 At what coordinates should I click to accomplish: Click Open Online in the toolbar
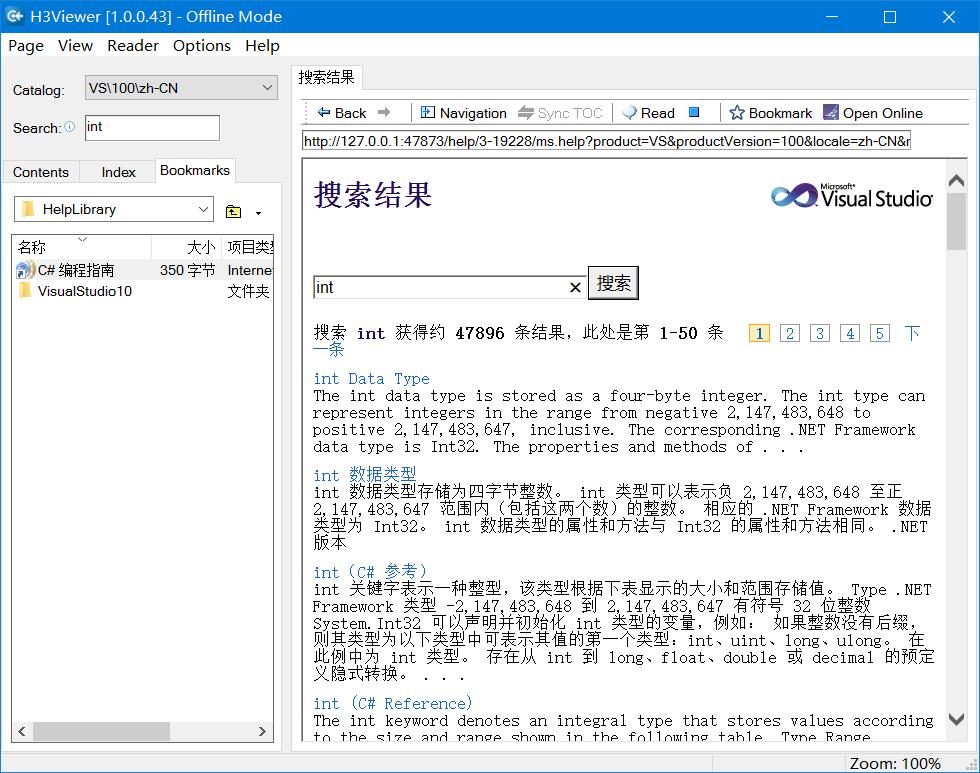point(872,113)
